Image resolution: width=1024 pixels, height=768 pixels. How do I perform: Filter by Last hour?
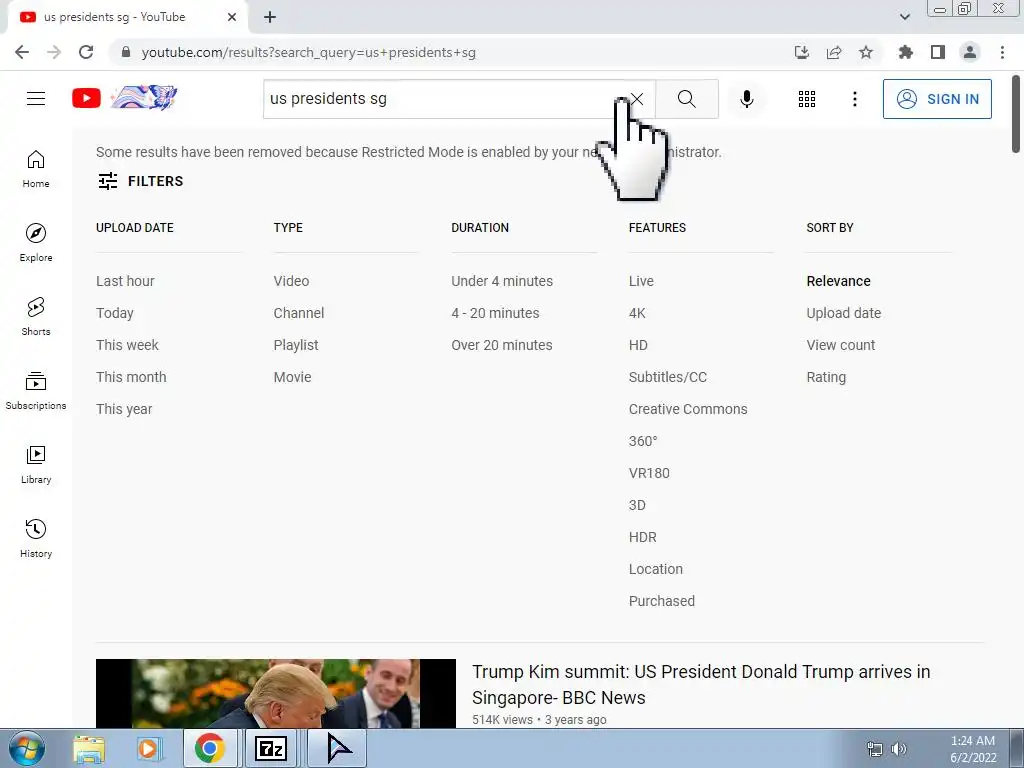(x=125, y=281)
